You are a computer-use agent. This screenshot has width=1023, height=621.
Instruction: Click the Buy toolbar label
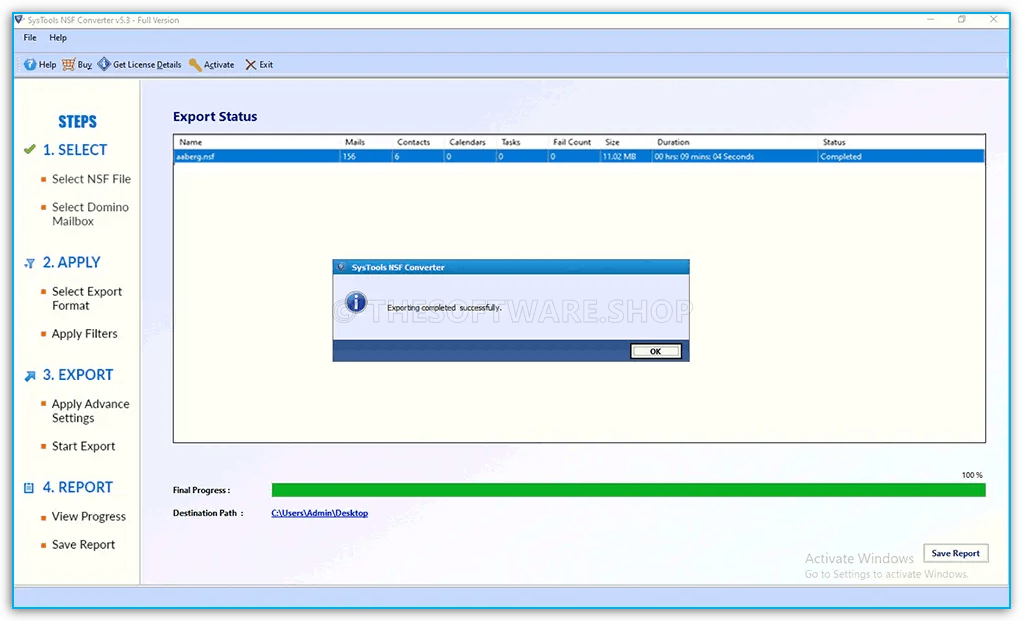point(85,65)
